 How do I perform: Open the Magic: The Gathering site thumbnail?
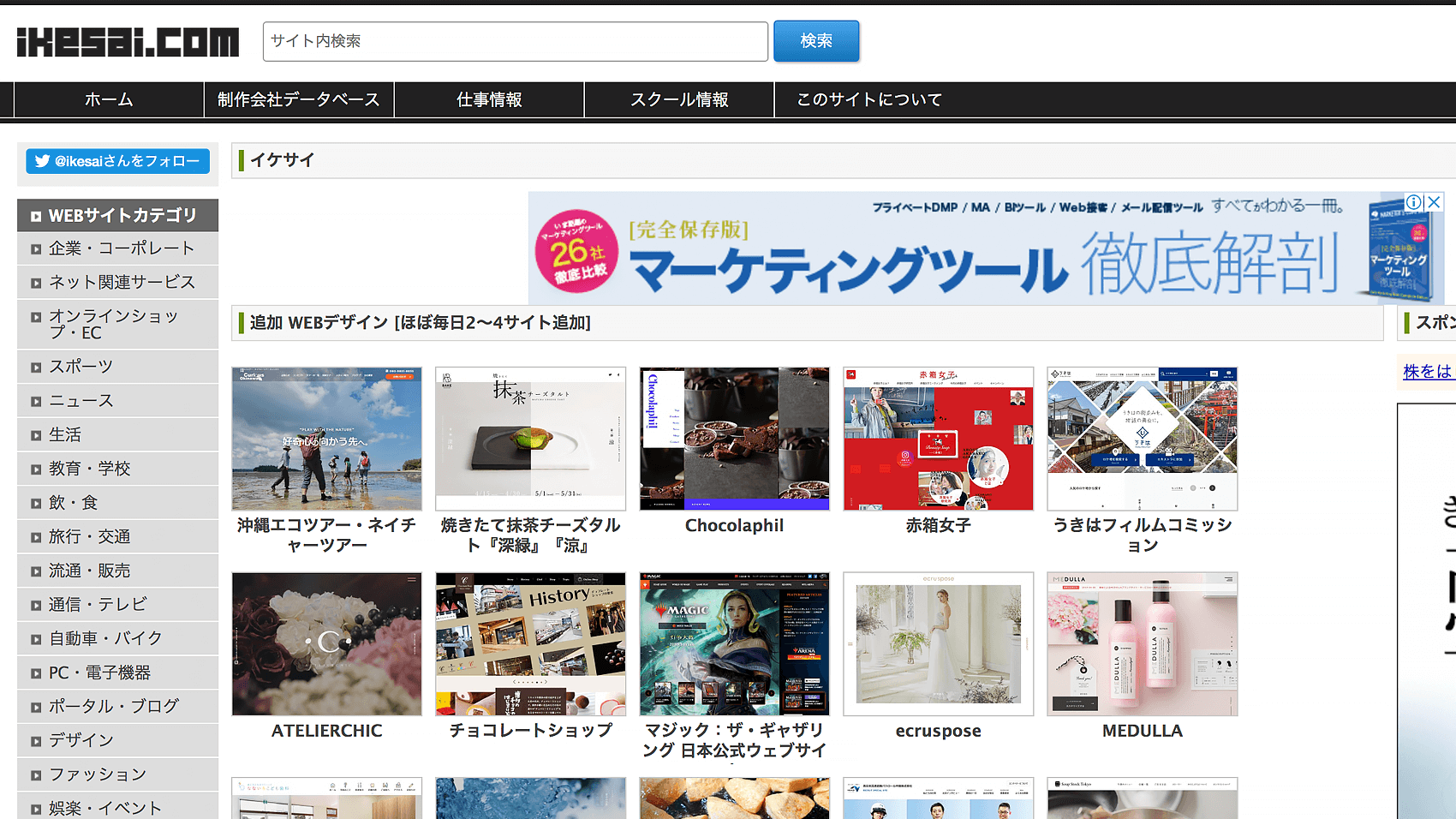point(735,644)
